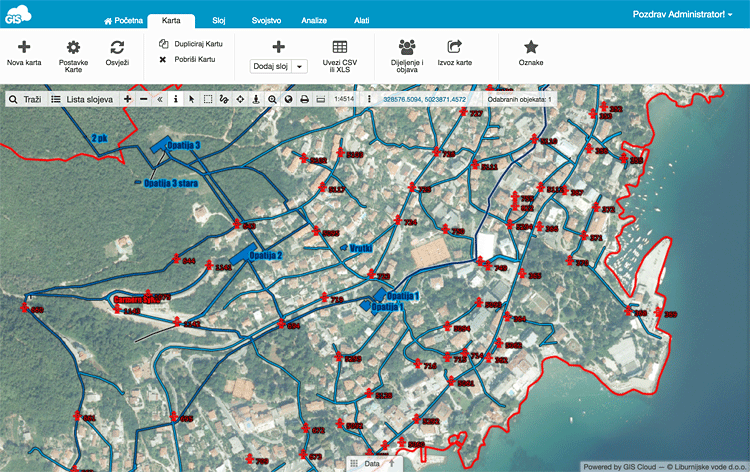The image size is (750, 472).
Task: Click hydrant marker labeled 843
Action: (237, 223)
